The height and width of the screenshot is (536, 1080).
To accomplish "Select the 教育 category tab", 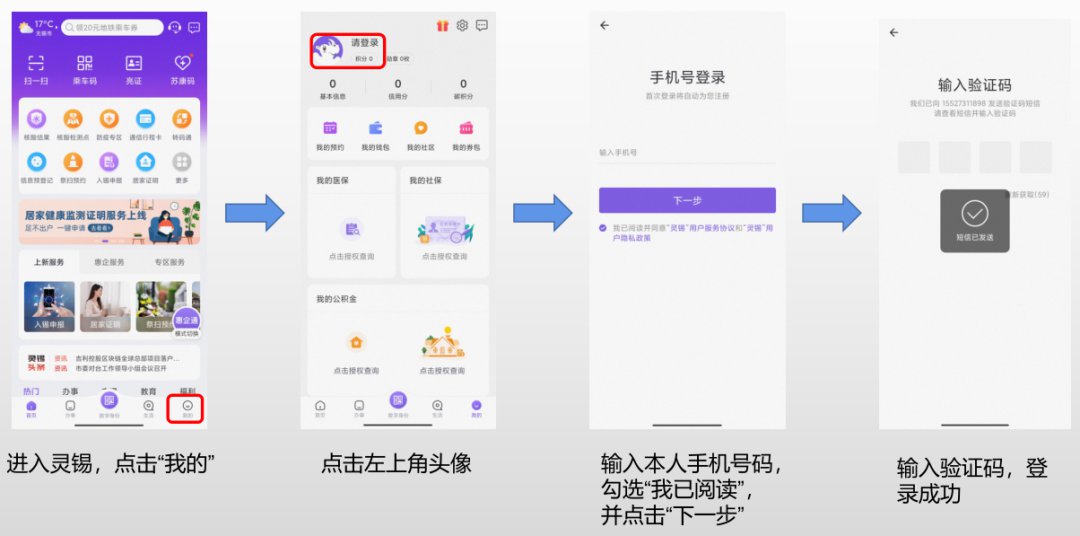I will coord(149,391).
